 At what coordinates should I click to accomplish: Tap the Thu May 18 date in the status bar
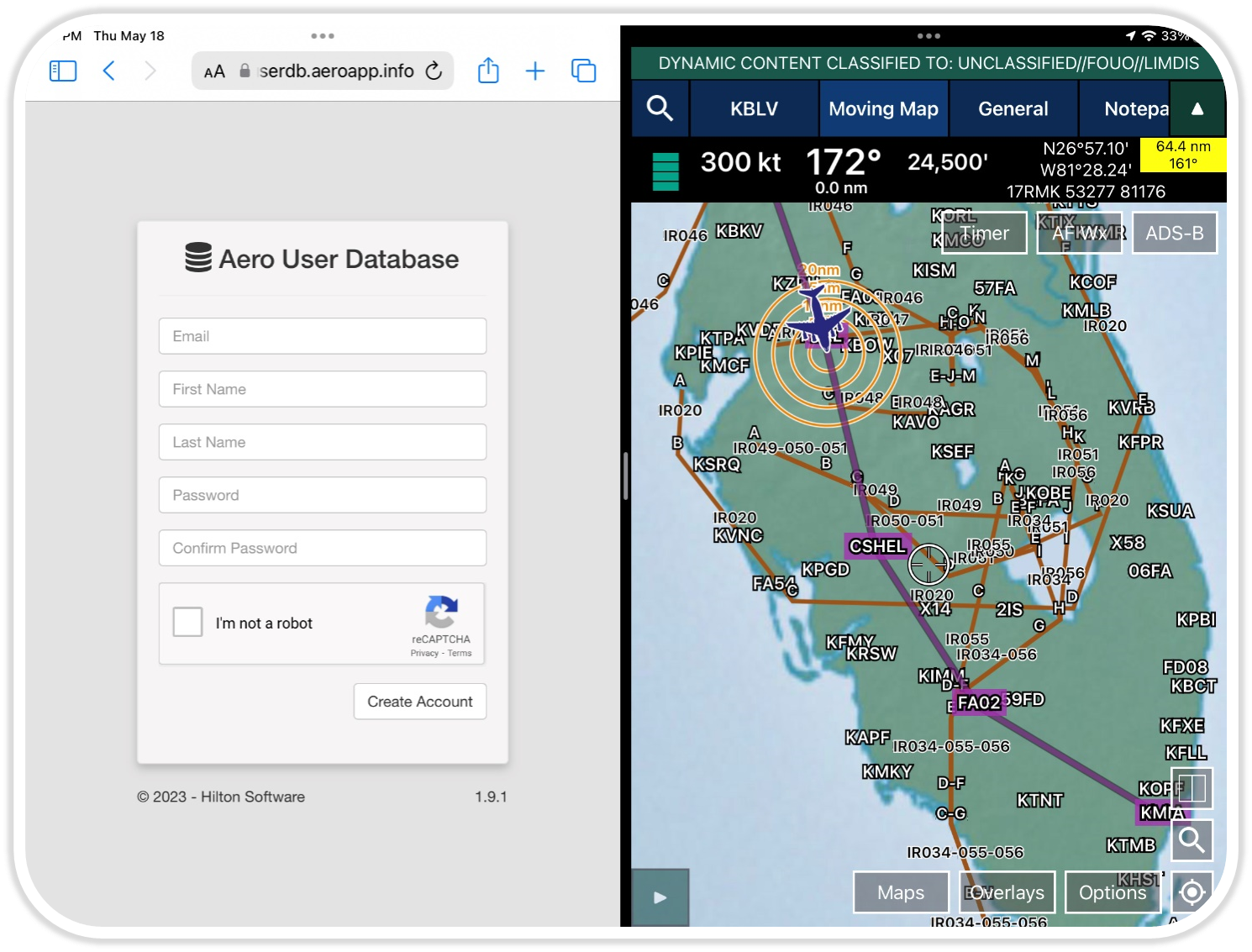click(x=129, y=36)
